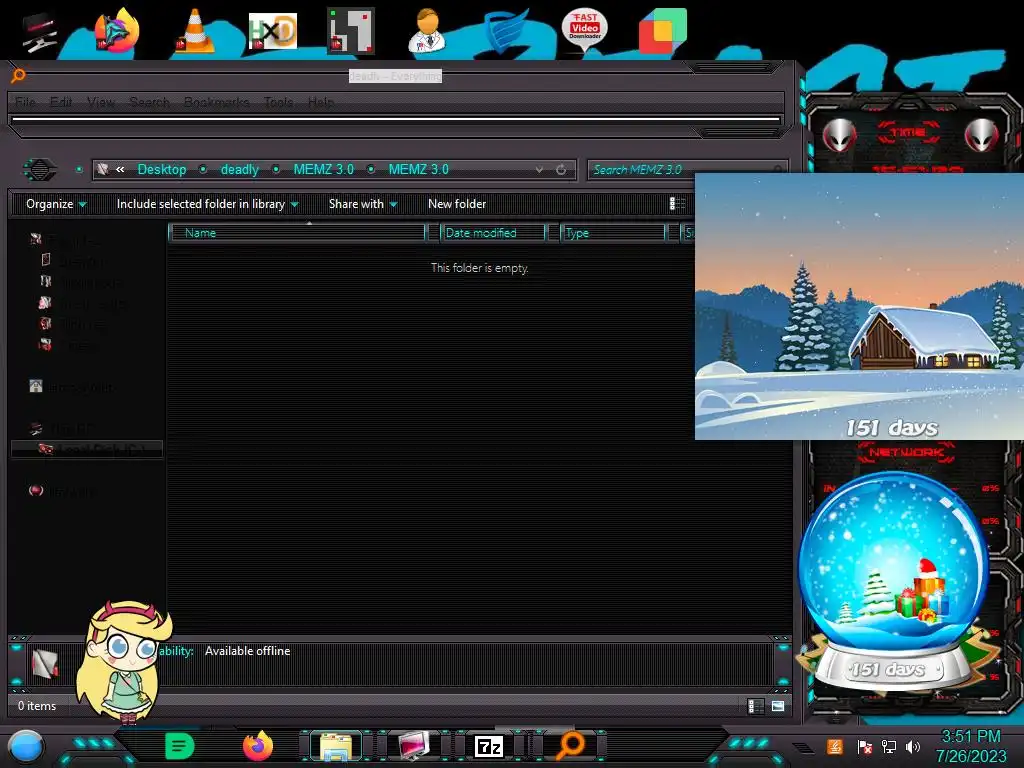Screen dimensions: 1024x768
Task: Sort by the Date modified column header
Action: tap(493, 232)
